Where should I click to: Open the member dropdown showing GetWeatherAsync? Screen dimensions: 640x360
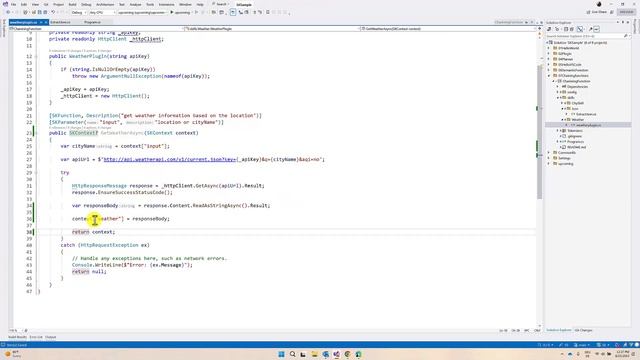pyautogui.click(x=449, y=29)
